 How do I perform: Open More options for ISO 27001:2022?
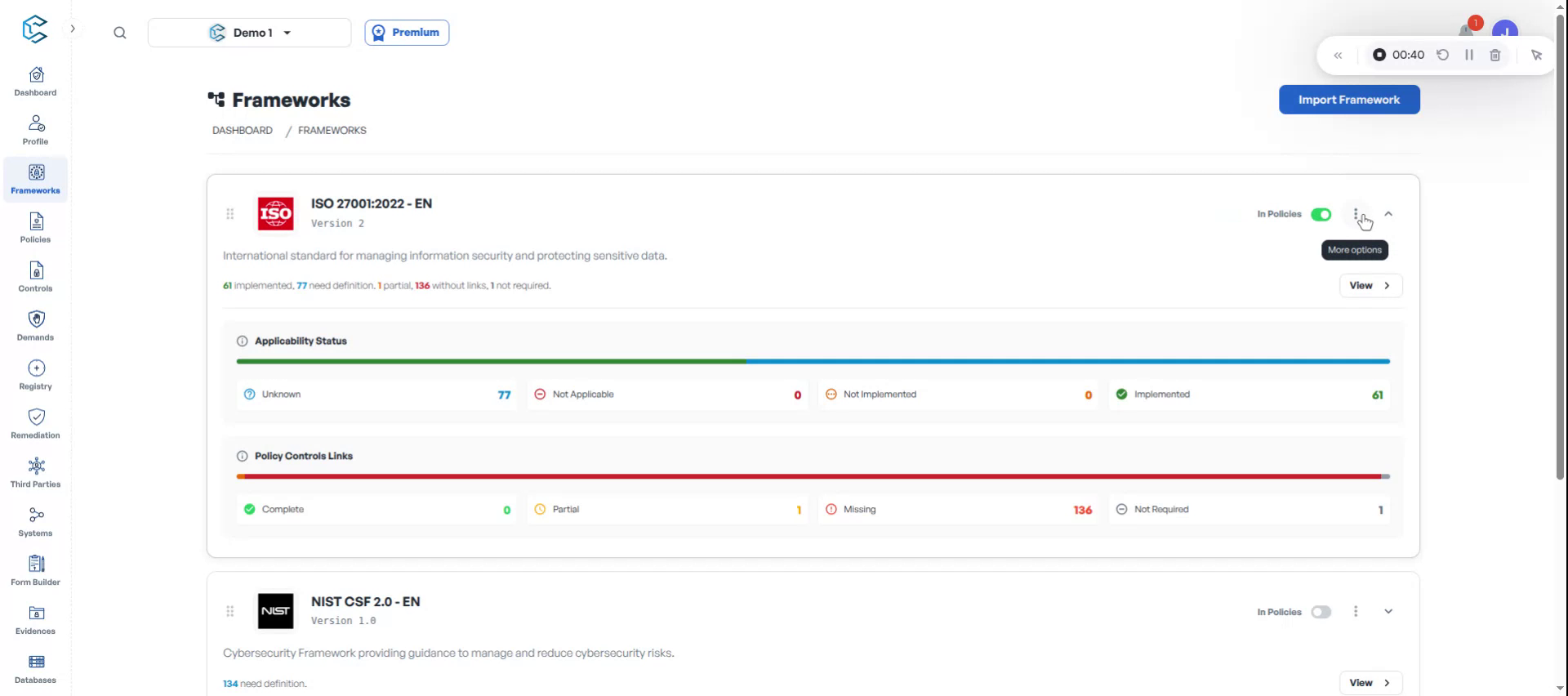click(x=1356, y=214)
